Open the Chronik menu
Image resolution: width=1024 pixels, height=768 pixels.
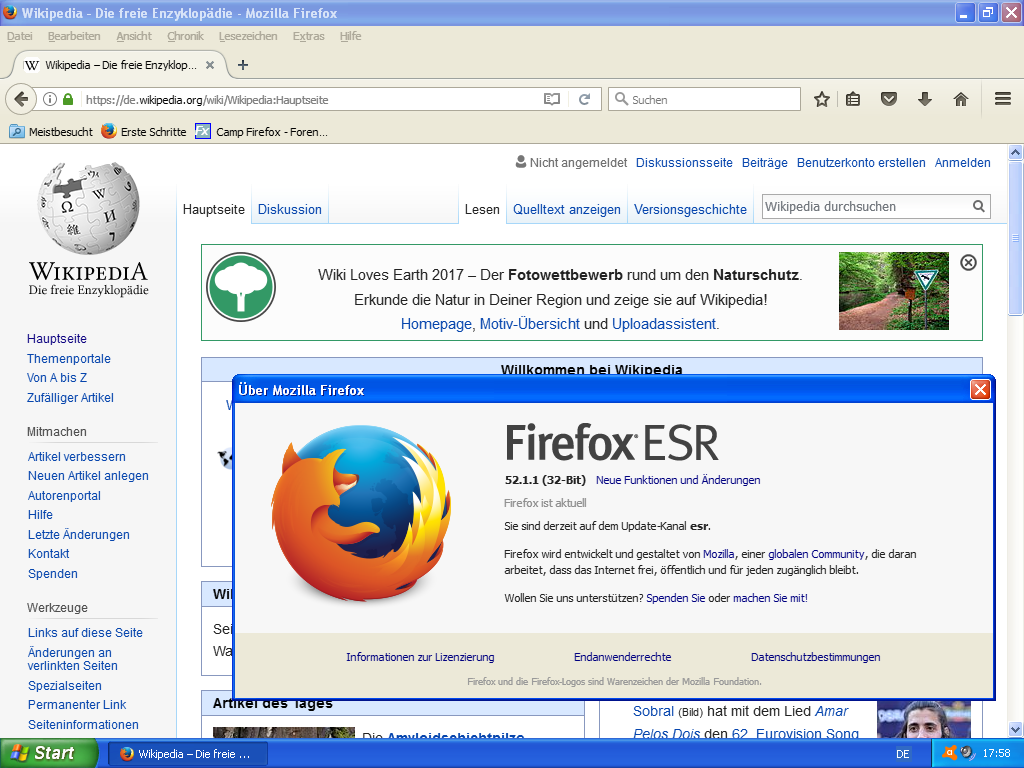185,36
